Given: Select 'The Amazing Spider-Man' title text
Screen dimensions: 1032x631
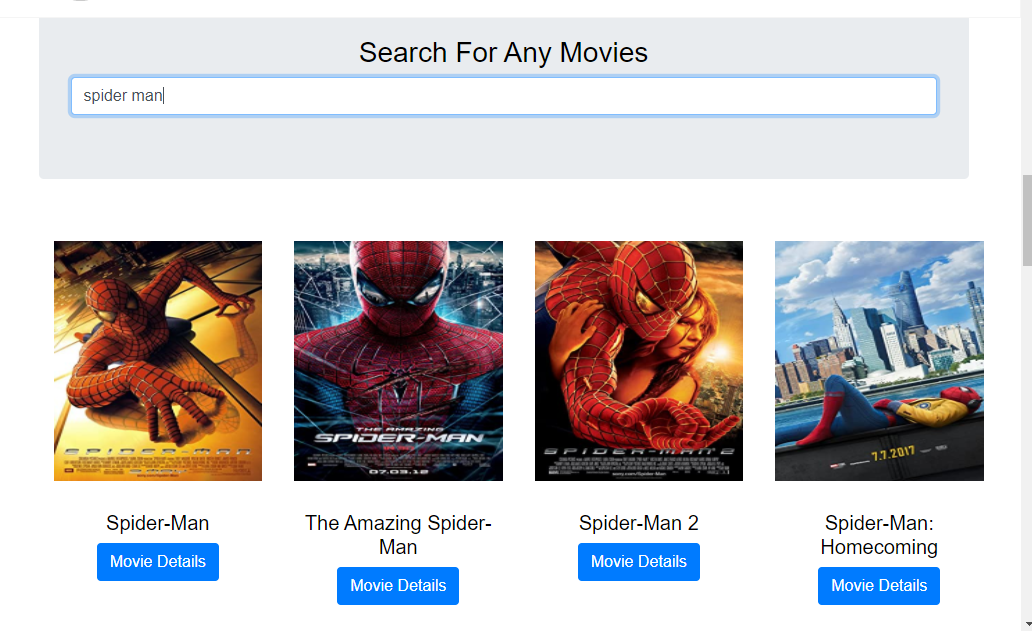Looking at the screenshot, I should (x=398, y=535).
